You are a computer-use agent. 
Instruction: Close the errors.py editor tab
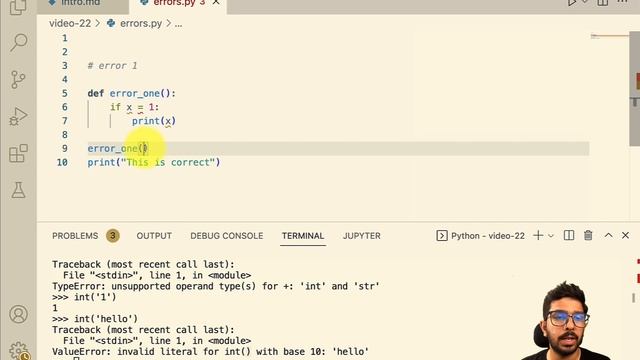pos(216,2)
